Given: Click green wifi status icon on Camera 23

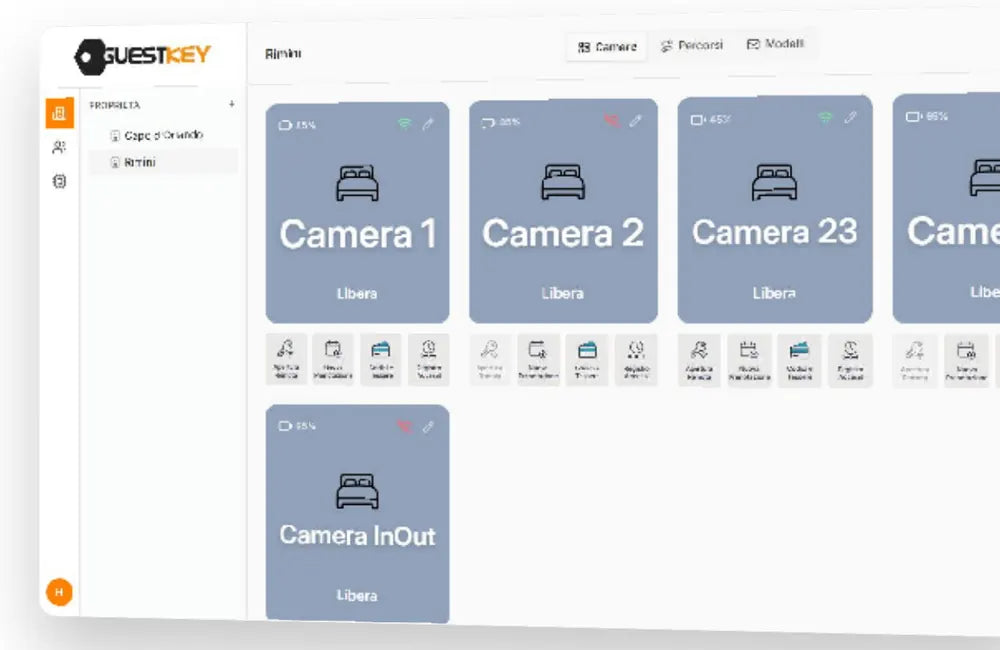Looking at the screenshot, I should point(825,117).
